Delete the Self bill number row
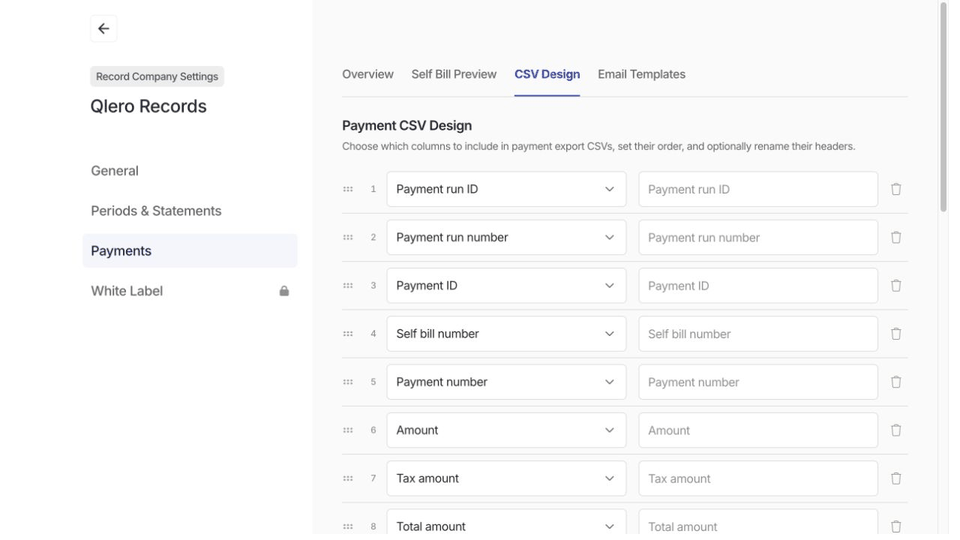This screenshot has width=960, height=540. (x=896, y=334)
